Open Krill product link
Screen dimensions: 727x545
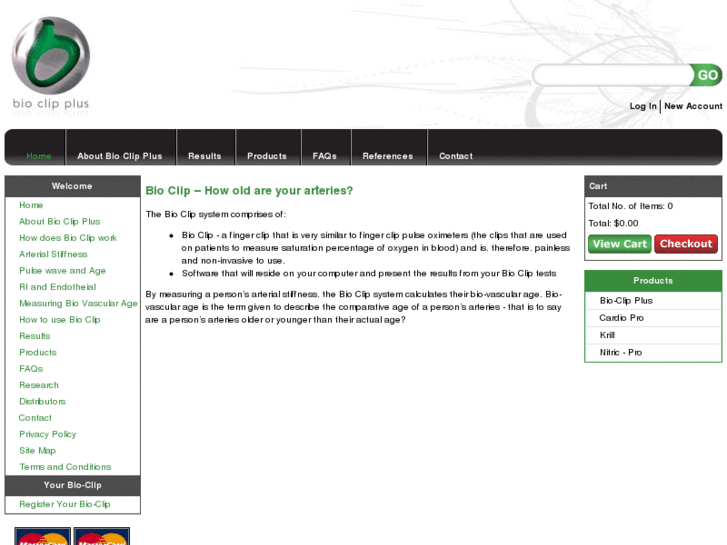[x=607, y=335]
